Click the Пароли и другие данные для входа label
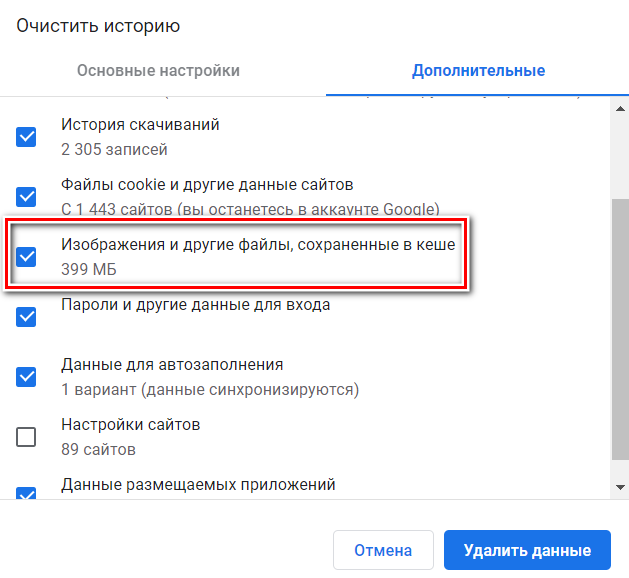 tap(195, 305)
